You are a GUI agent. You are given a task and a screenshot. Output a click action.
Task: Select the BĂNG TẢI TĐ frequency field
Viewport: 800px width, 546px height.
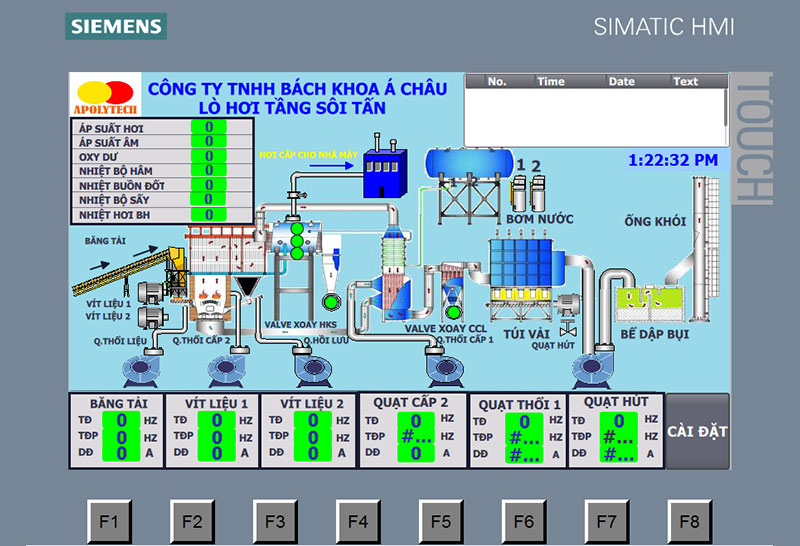click(x=121, y=420)
